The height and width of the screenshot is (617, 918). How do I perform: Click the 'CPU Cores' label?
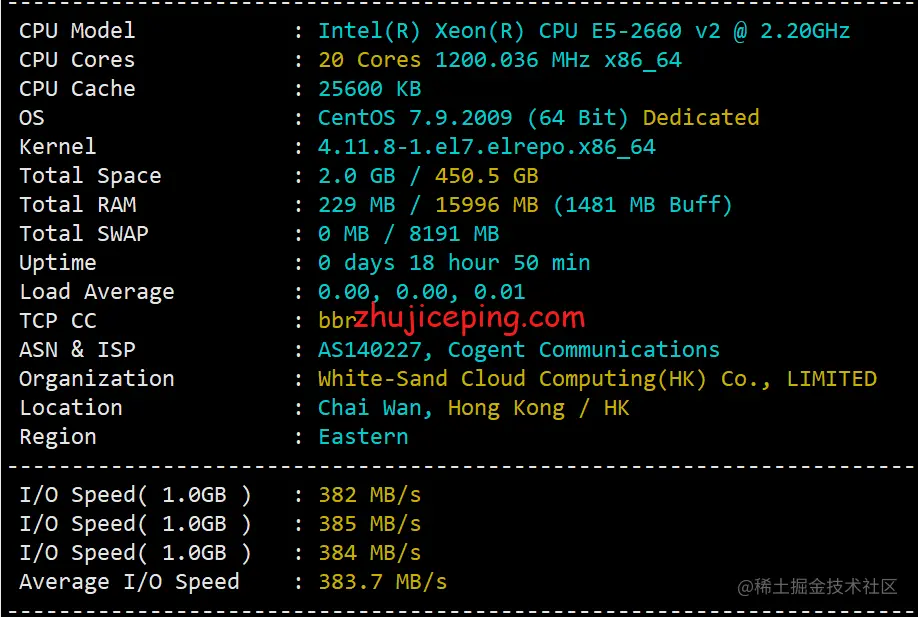coord(77,60)
